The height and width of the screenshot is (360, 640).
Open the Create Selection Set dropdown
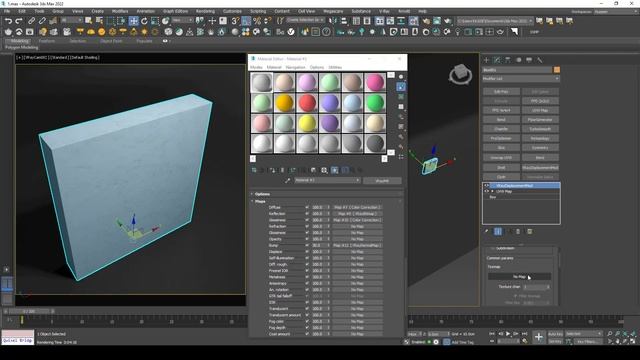[x=306, y=20]
